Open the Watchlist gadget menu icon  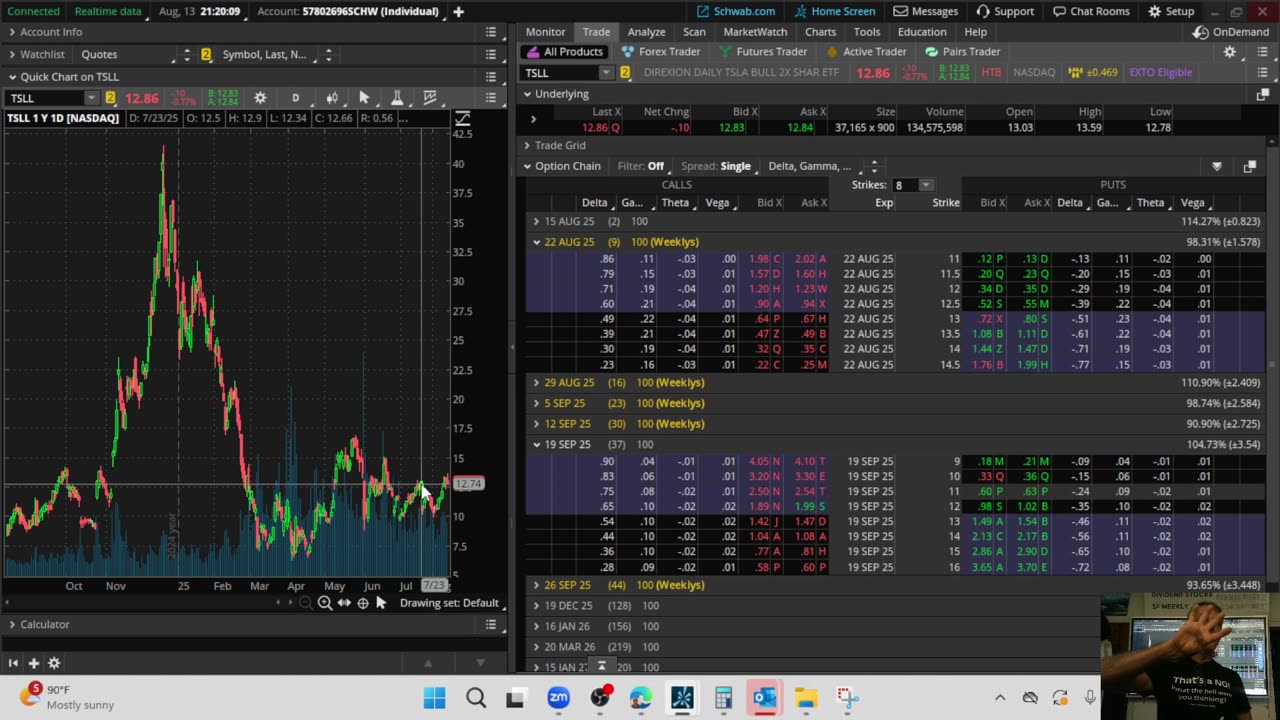pyautogui.click(x=491, y=54)
